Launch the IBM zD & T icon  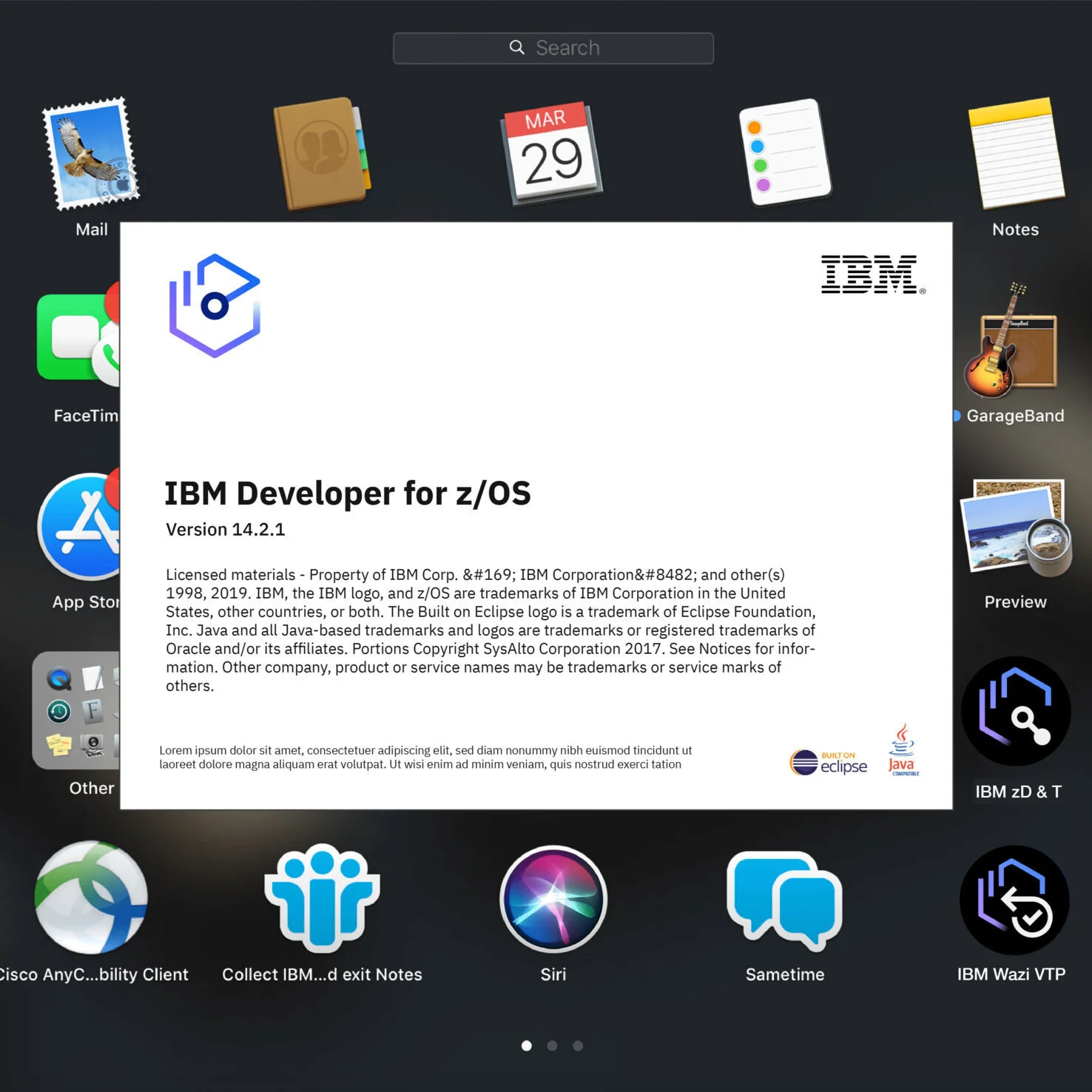[1016, 711]
